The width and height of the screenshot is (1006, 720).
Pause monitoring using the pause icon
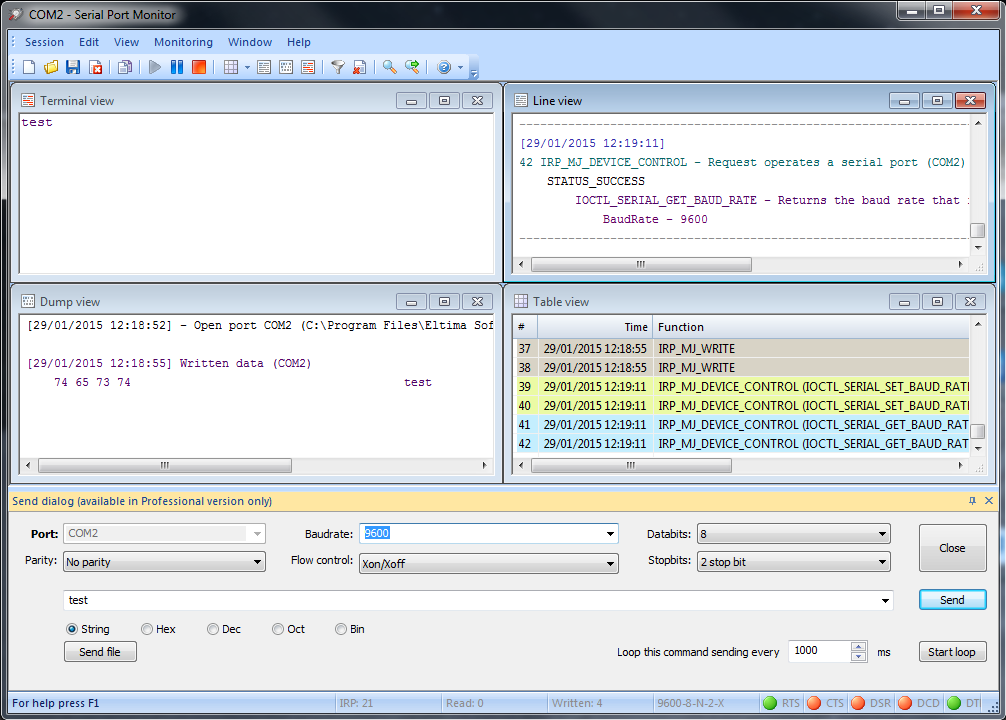click(x=176, y=67)
